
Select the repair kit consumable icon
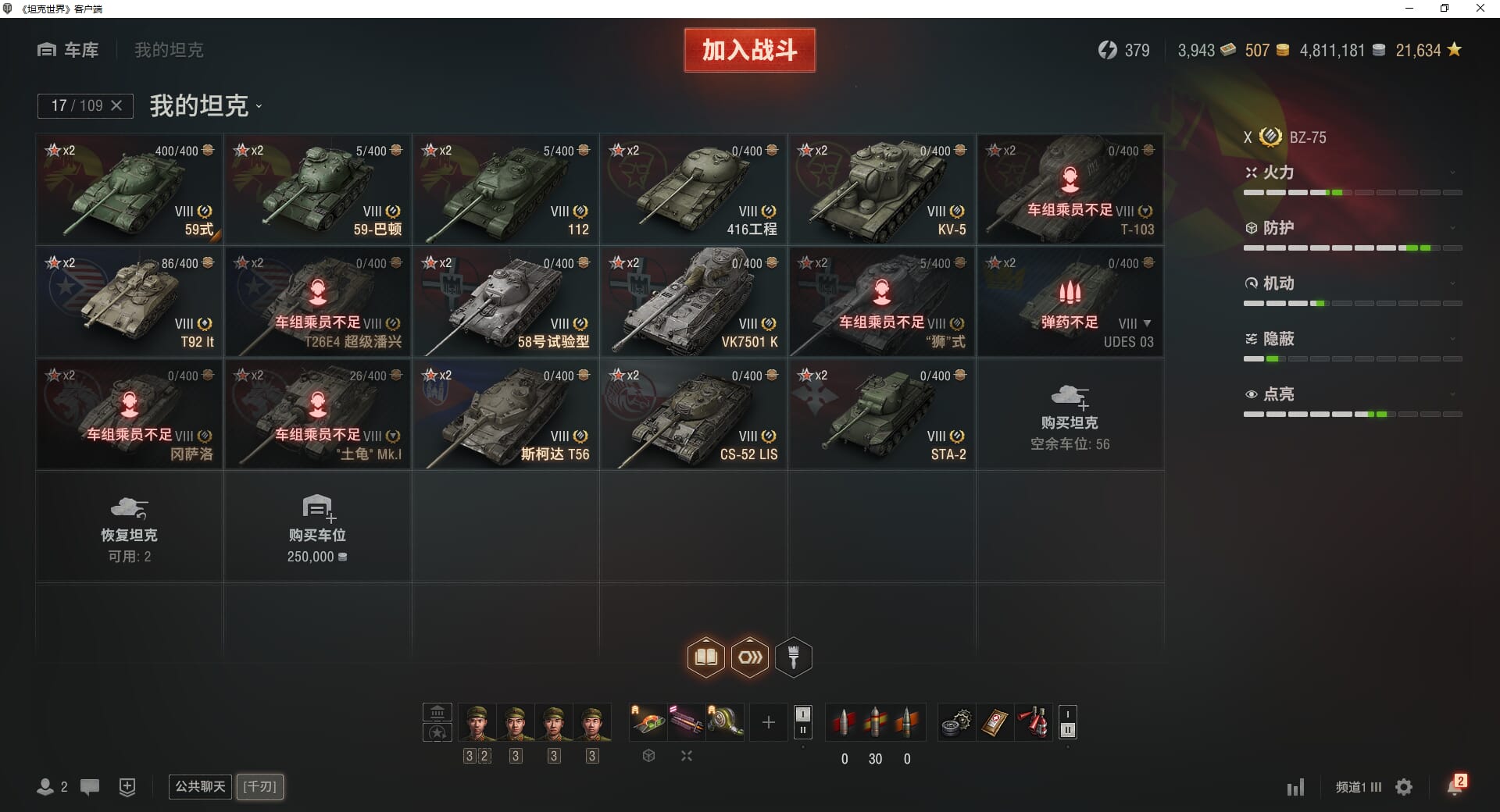[x=956, y=722]
